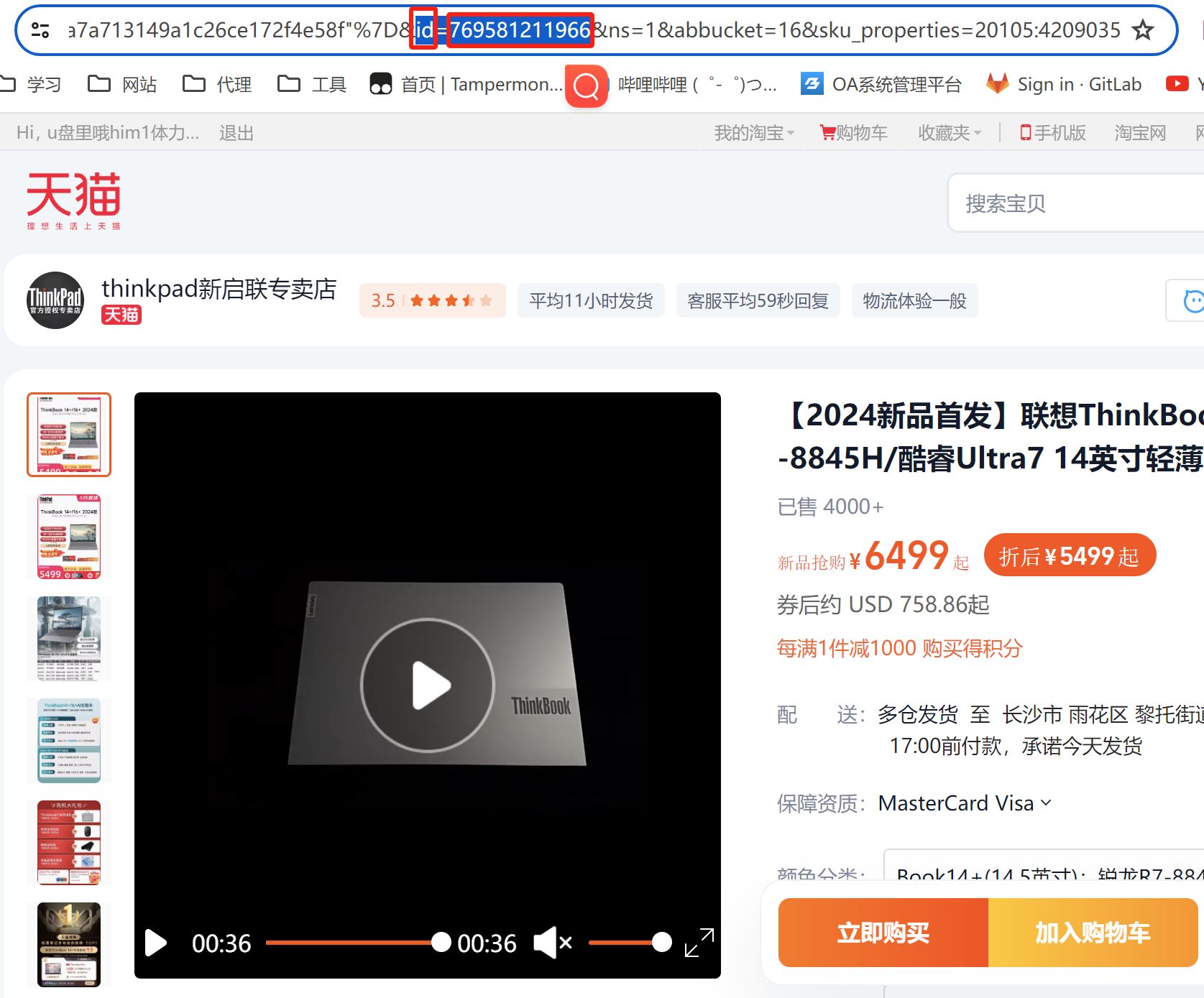The height and width of the screenshot is (998, 1204).
Task: Open the Tampermonkey 首页 bookmark
Action: pyautogui.click(x=466, y=85)
